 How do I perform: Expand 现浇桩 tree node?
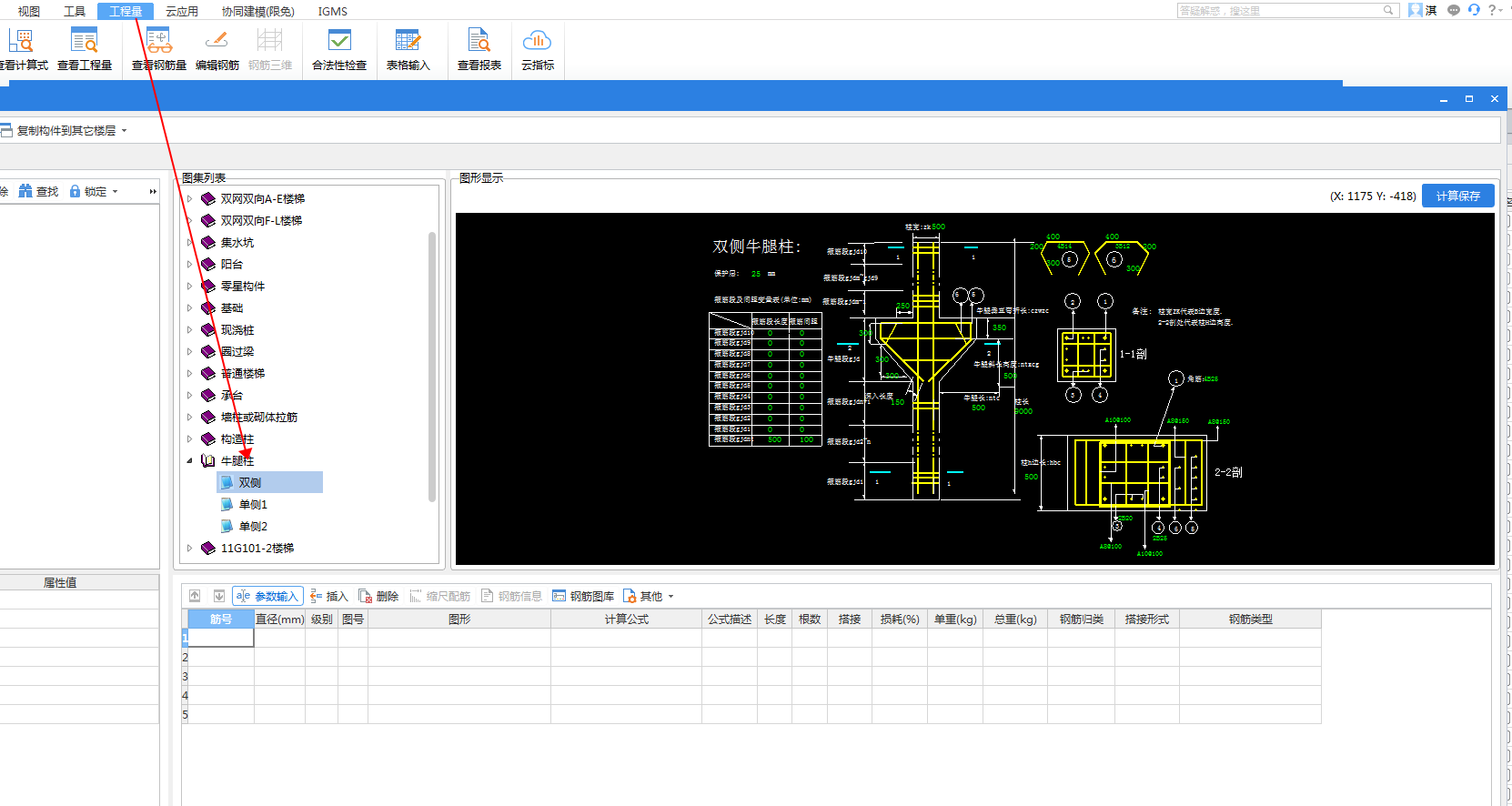[x=189, y=329]
